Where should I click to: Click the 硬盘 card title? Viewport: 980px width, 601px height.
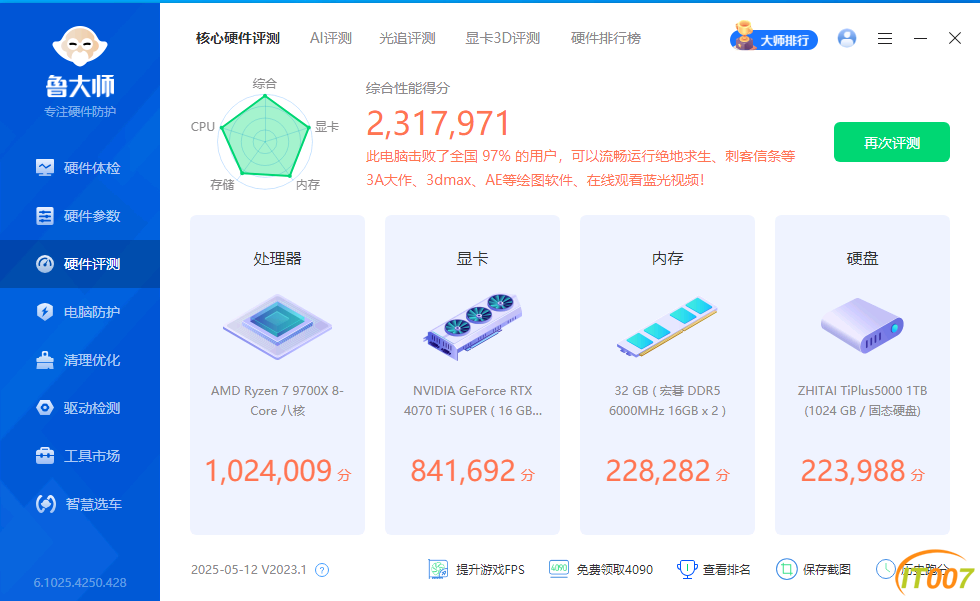862,259
